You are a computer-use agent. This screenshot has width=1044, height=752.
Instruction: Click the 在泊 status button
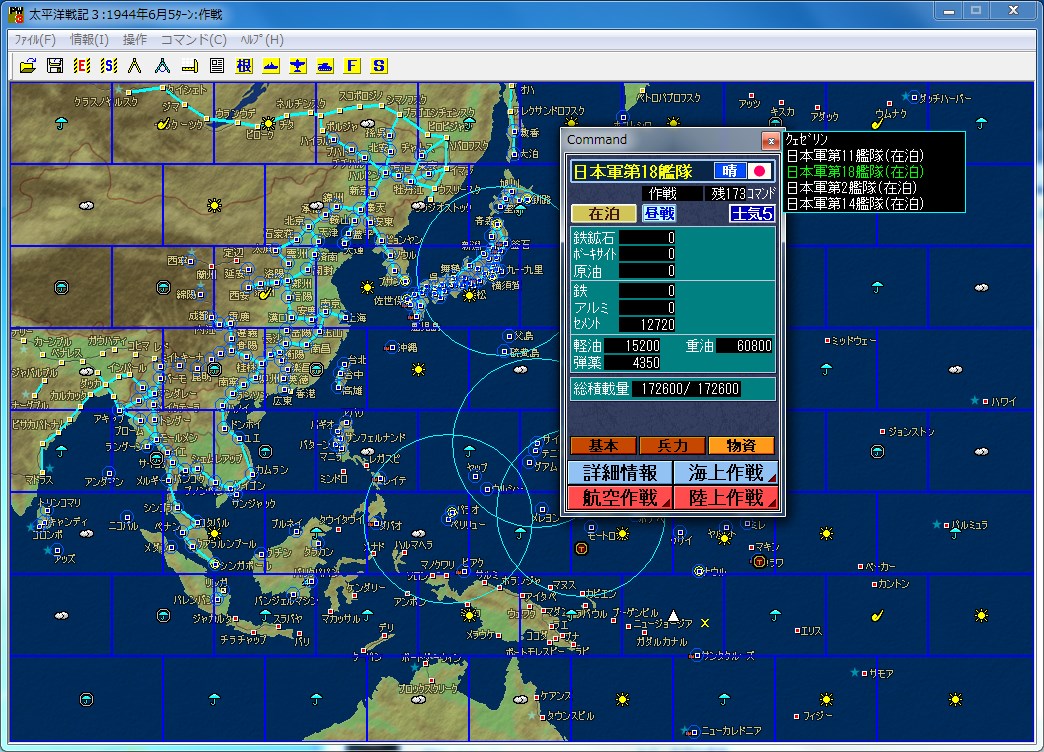tap(604, 214)
